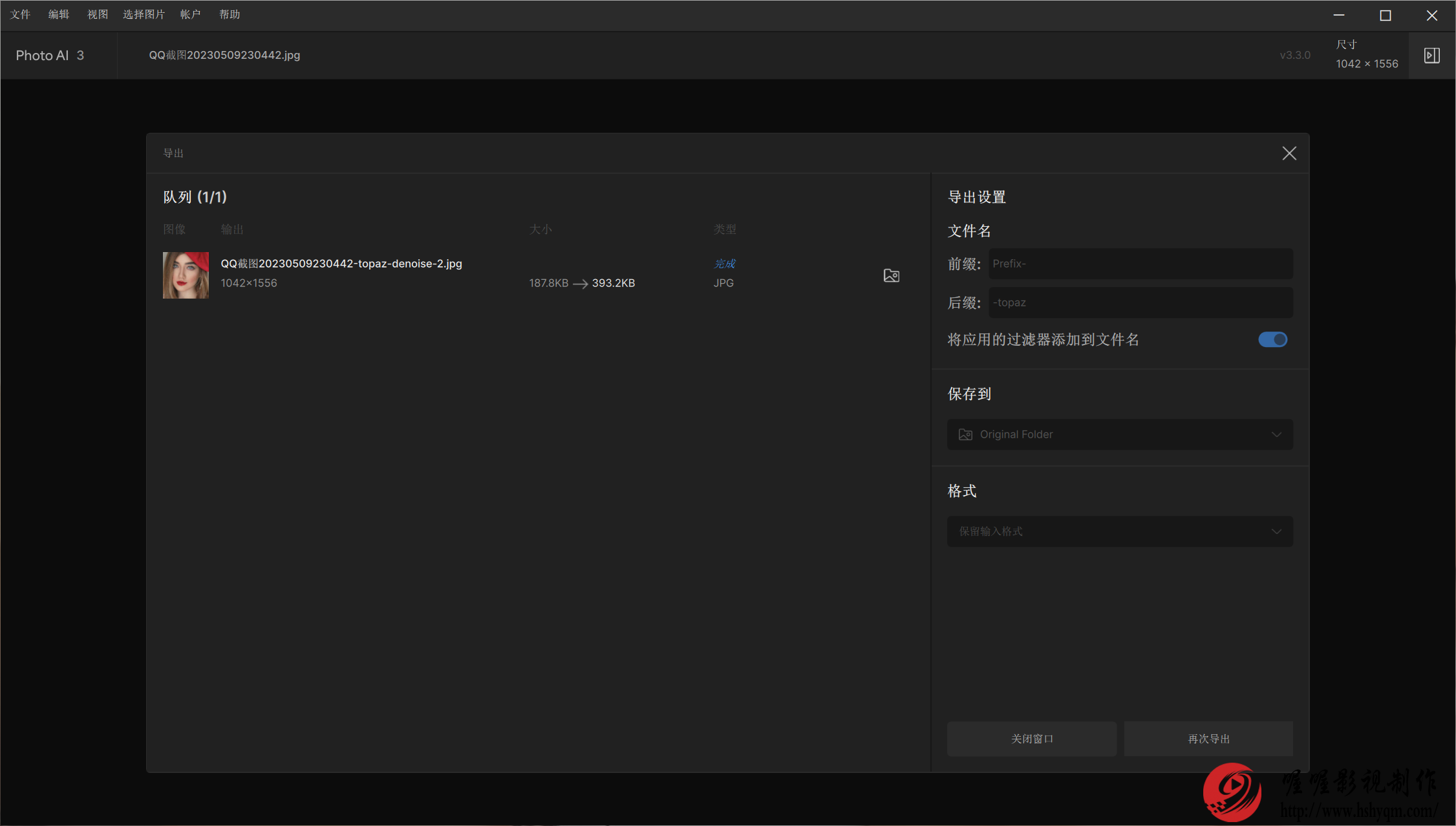Open the 文件 menu
This screenshot has width=1456, height=826.
pos(21,14)
